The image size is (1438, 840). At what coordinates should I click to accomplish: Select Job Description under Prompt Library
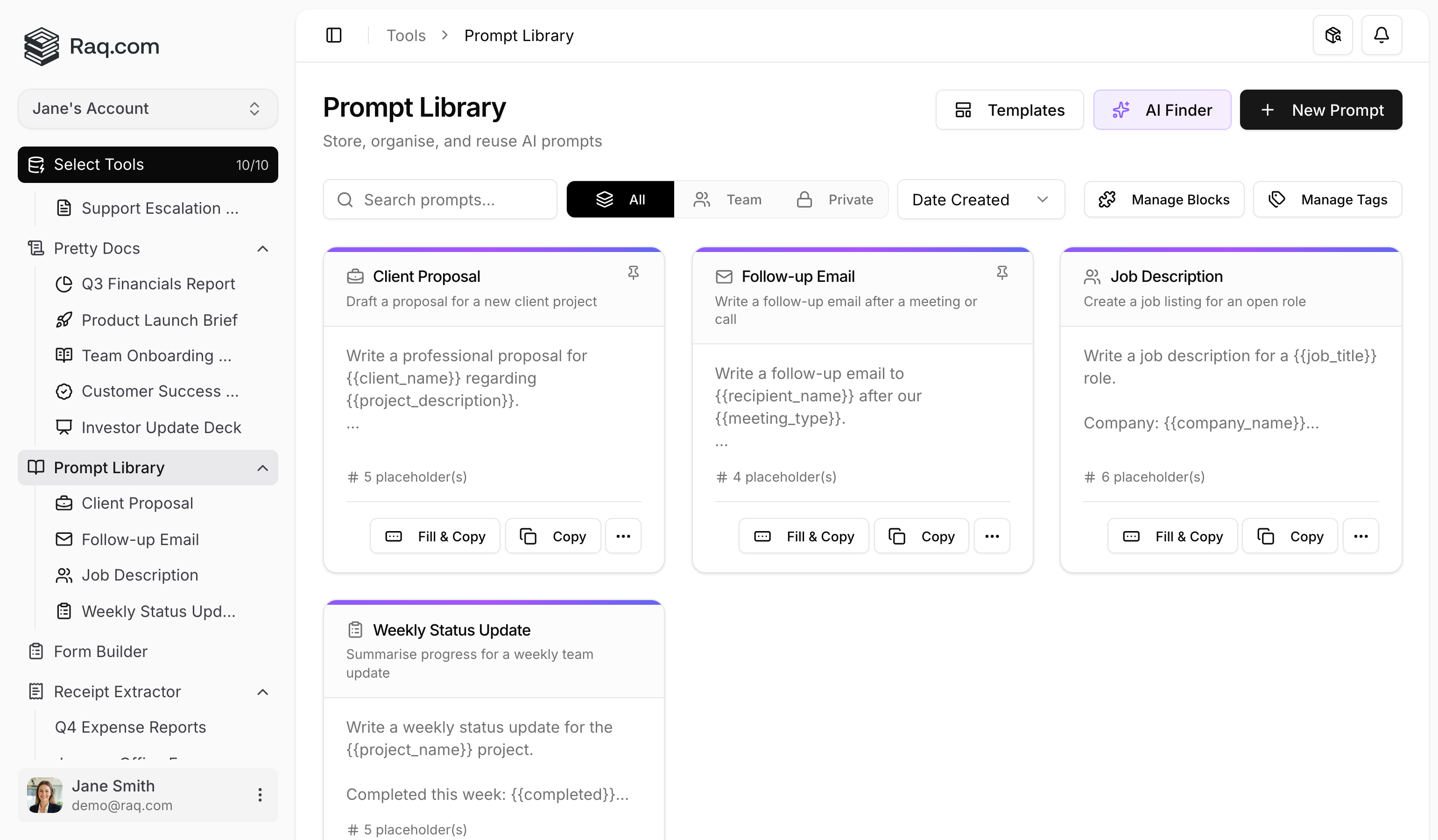(140, 575)
